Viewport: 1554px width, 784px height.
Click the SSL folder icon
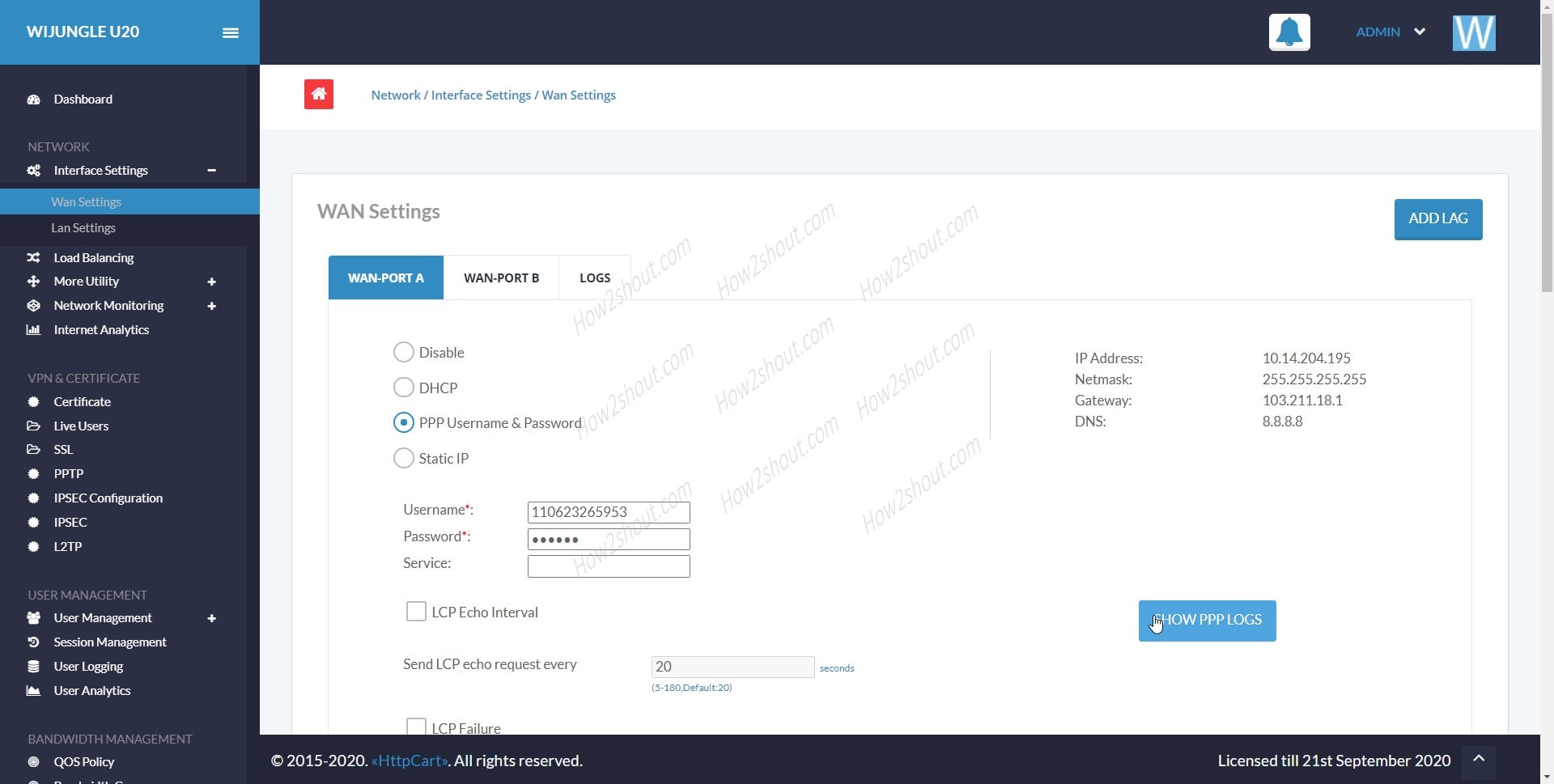click(33, 449)
